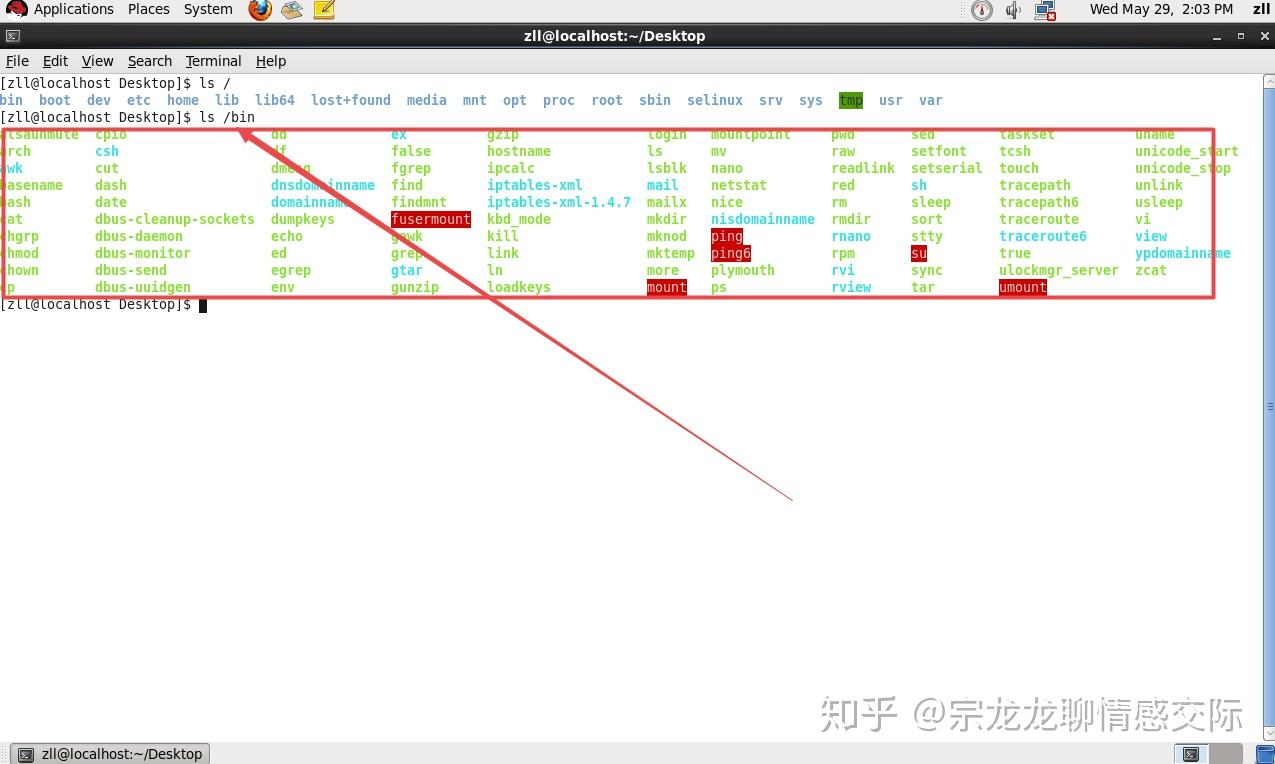Open the time tracker applet icon

981,10
